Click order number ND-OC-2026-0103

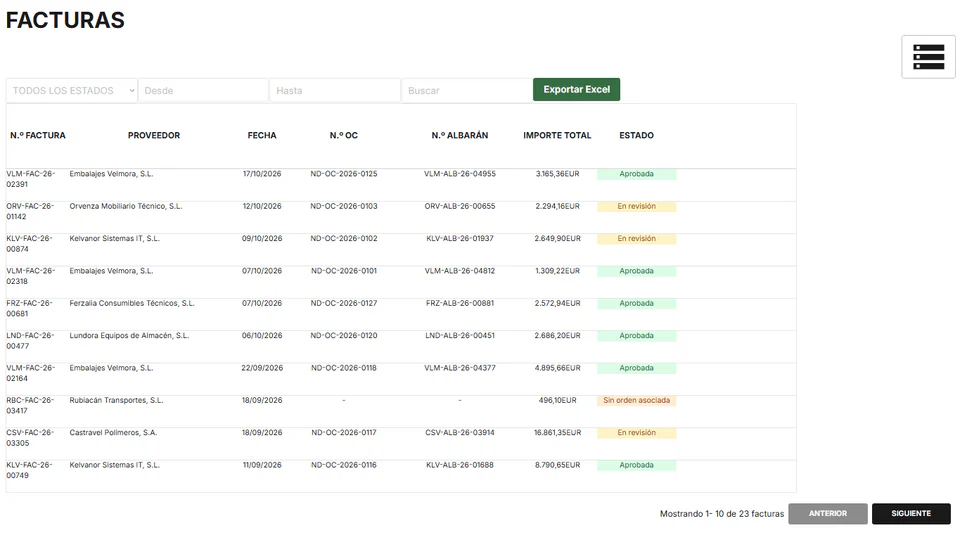tap(343, 206)
